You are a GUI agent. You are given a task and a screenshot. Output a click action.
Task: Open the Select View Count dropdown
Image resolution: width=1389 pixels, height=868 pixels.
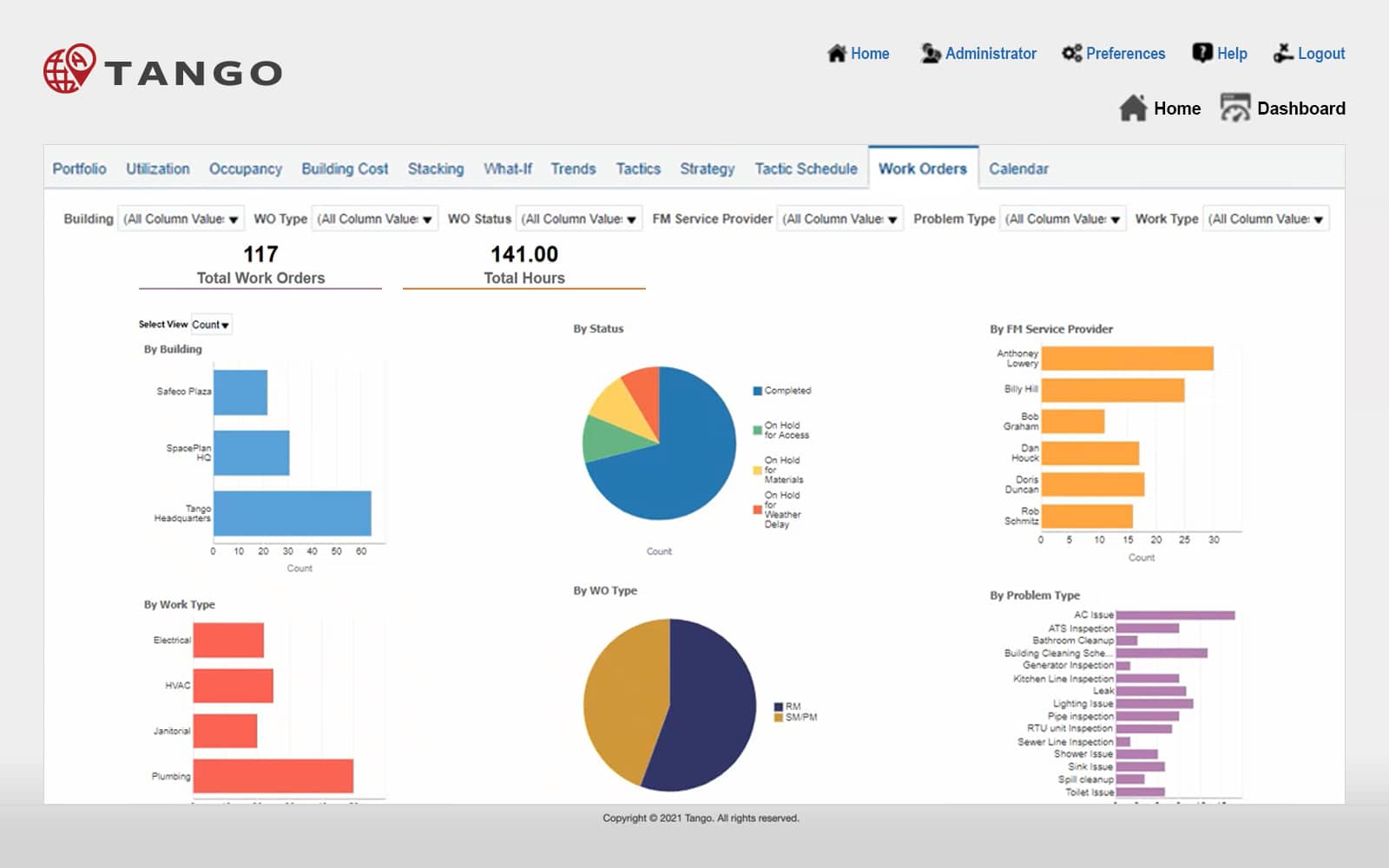coord(211,325)
